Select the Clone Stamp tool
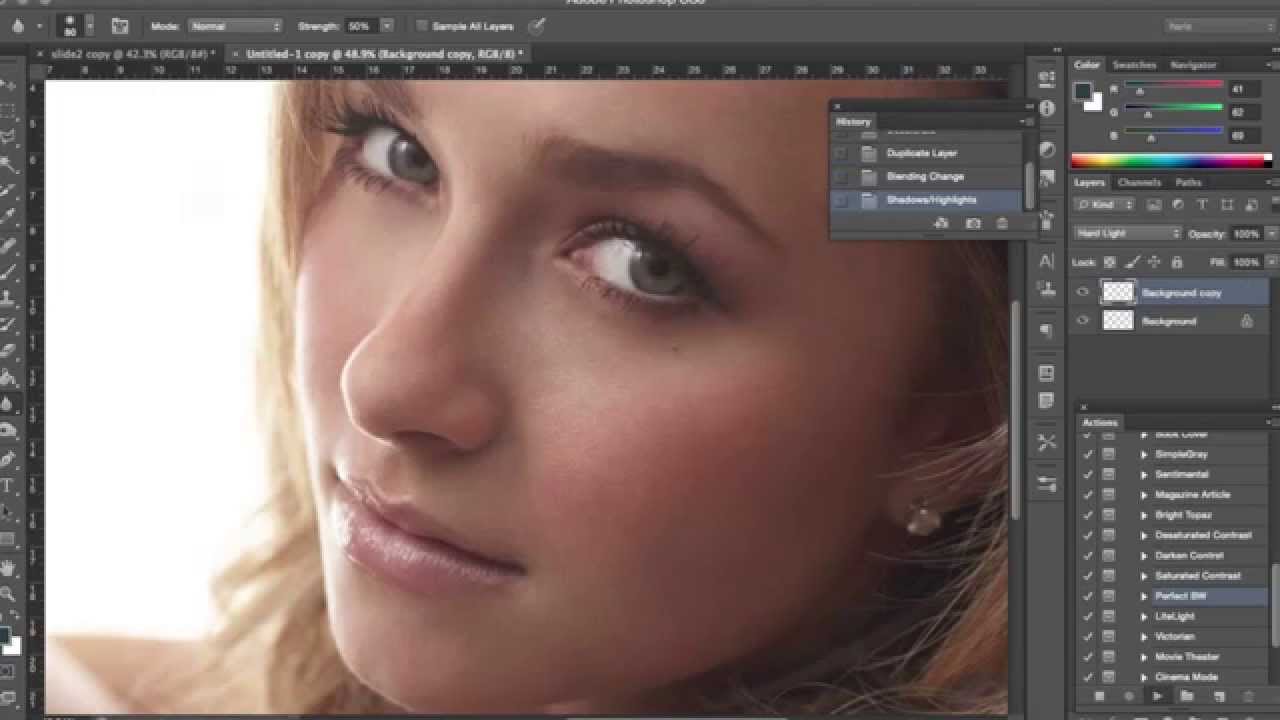Screen dimensions: 1280x720 click(8, 298)
